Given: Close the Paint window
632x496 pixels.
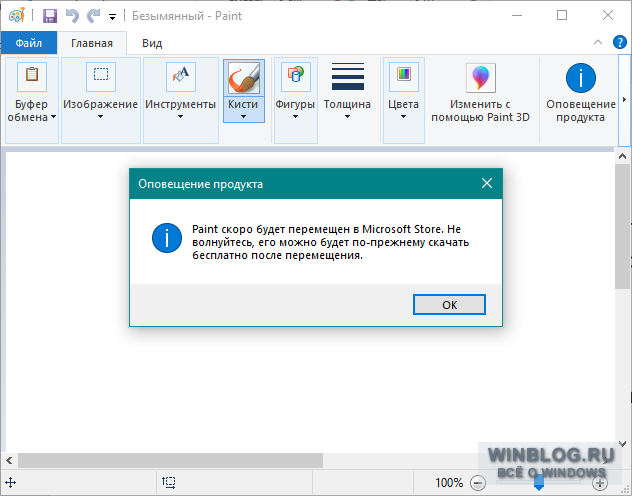Looking at the screenshot, I should pos(608,15).
